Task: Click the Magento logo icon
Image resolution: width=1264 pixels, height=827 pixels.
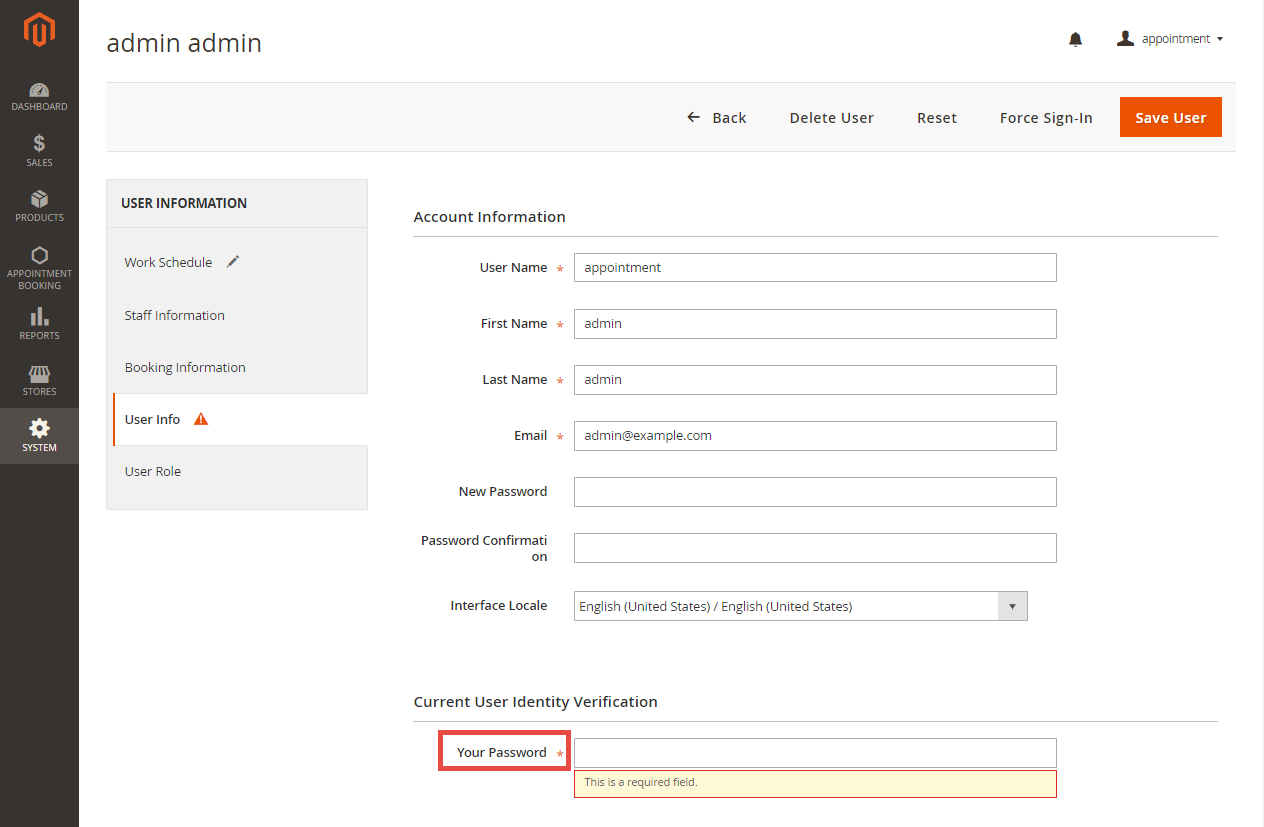Action: click(x=39, y=30)
